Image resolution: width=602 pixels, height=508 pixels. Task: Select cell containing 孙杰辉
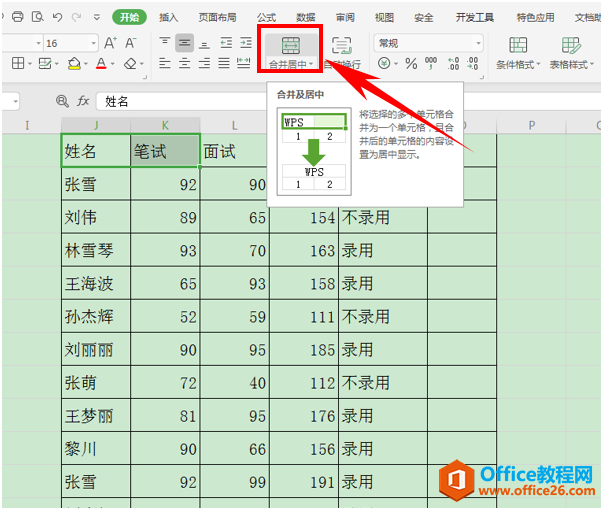pos(96,316)
